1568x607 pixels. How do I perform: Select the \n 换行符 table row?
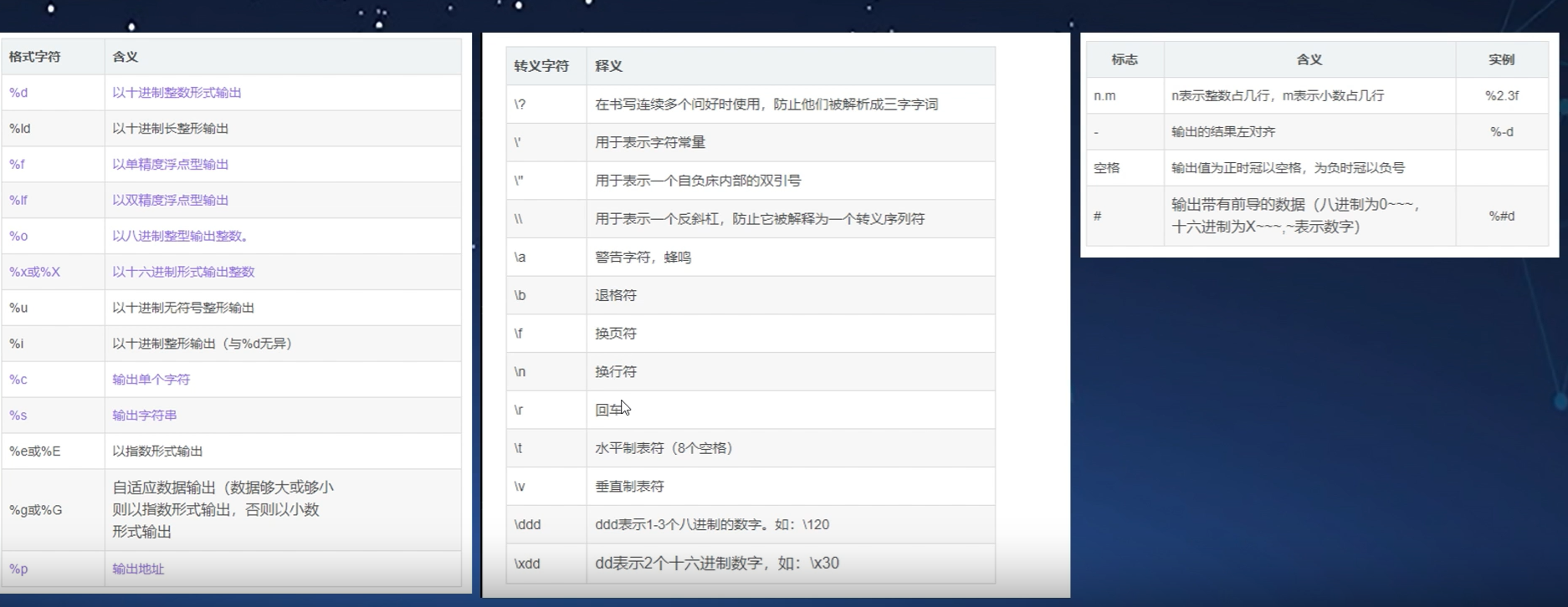point(750,372)
